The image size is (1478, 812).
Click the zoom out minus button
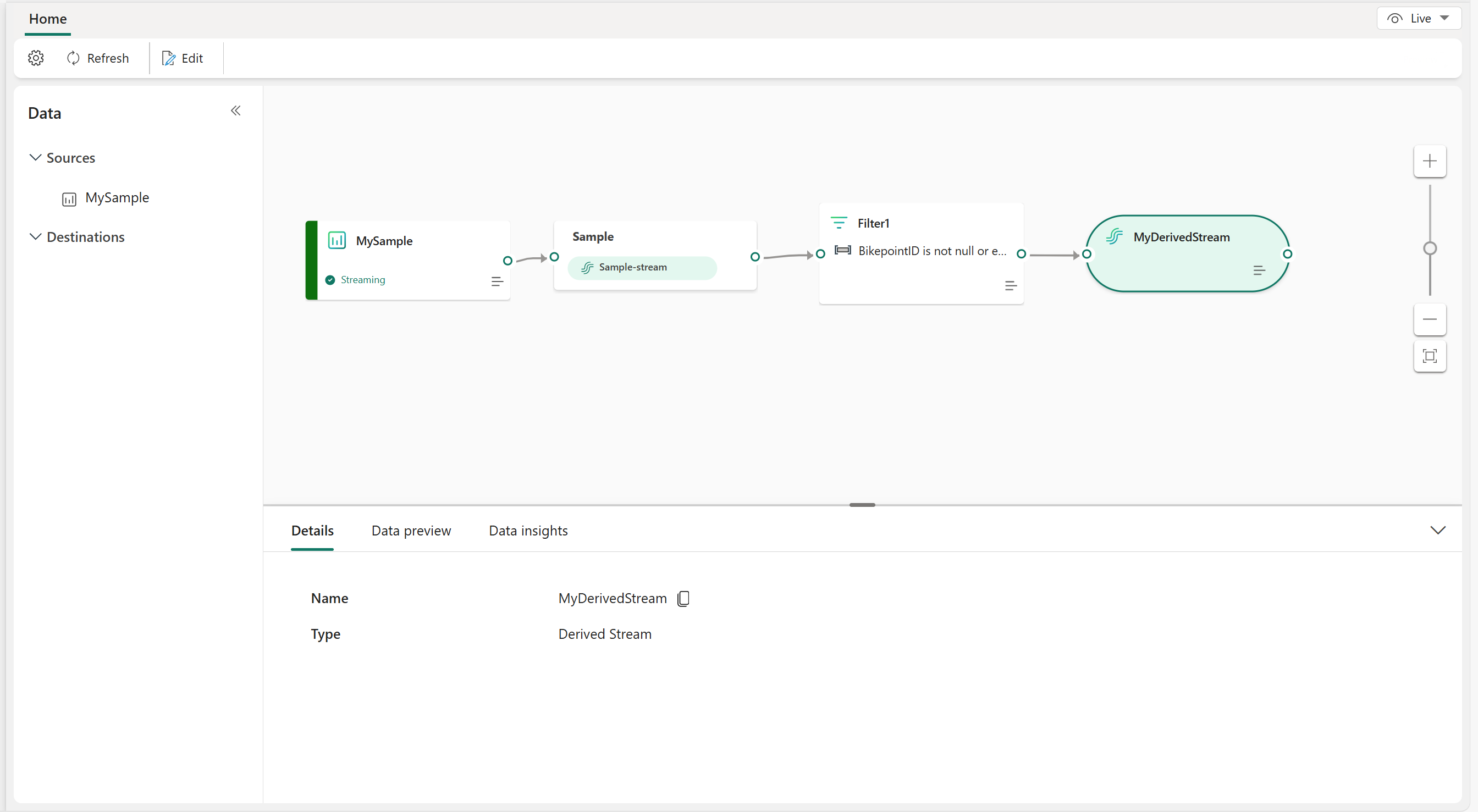(x=1430, y=320)
